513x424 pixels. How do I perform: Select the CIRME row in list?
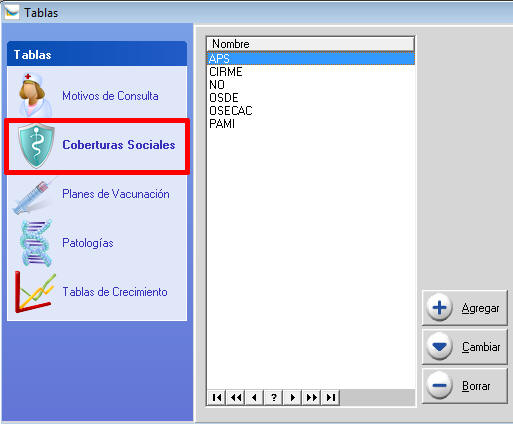pos(310,72)
